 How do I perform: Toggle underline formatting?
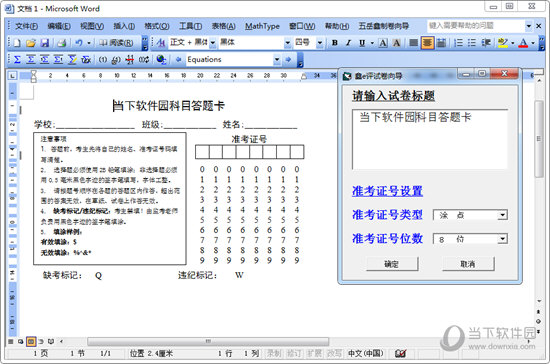362,43
